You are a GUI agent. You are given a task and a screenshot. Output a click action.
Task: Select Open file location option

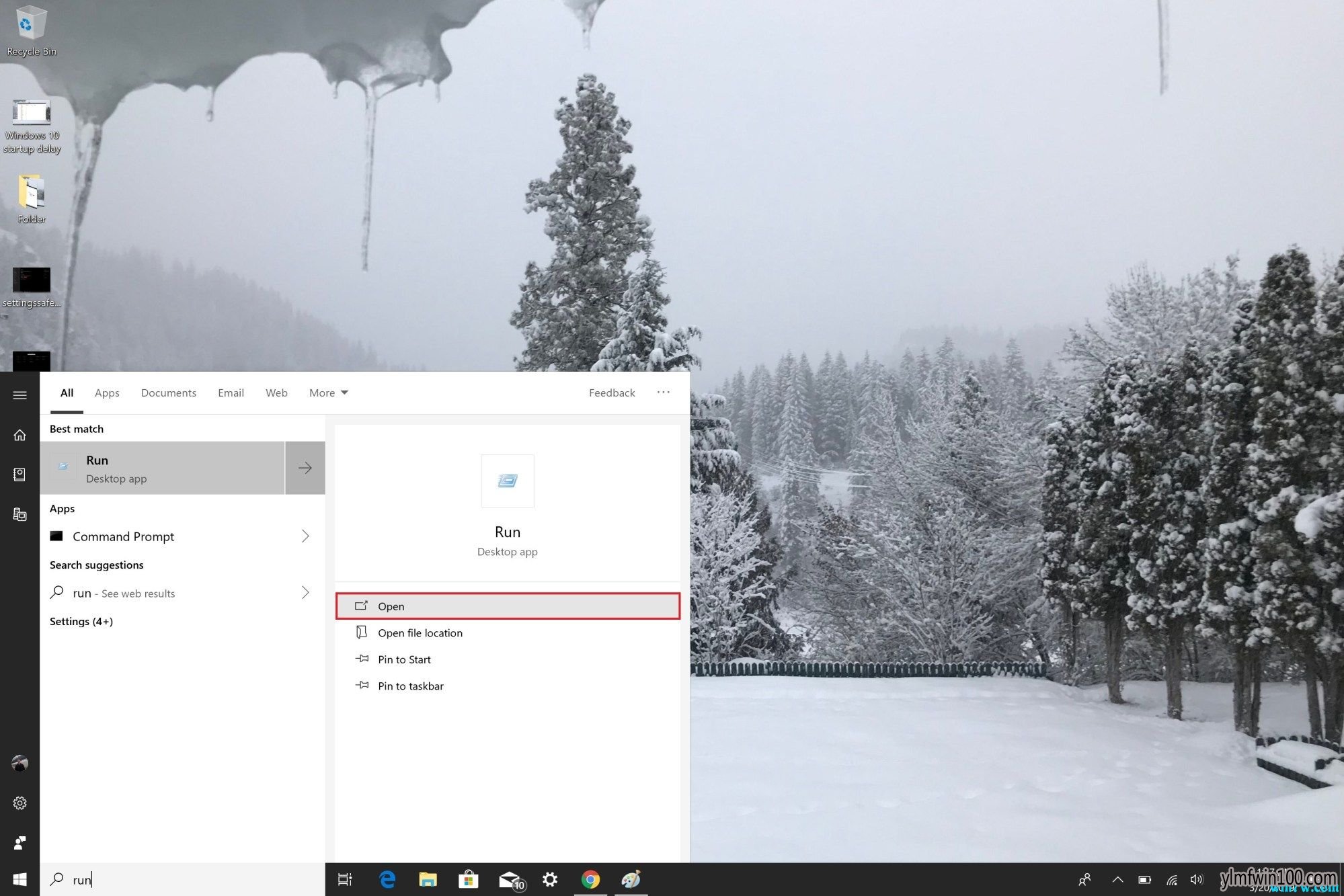tap(420, 632)
